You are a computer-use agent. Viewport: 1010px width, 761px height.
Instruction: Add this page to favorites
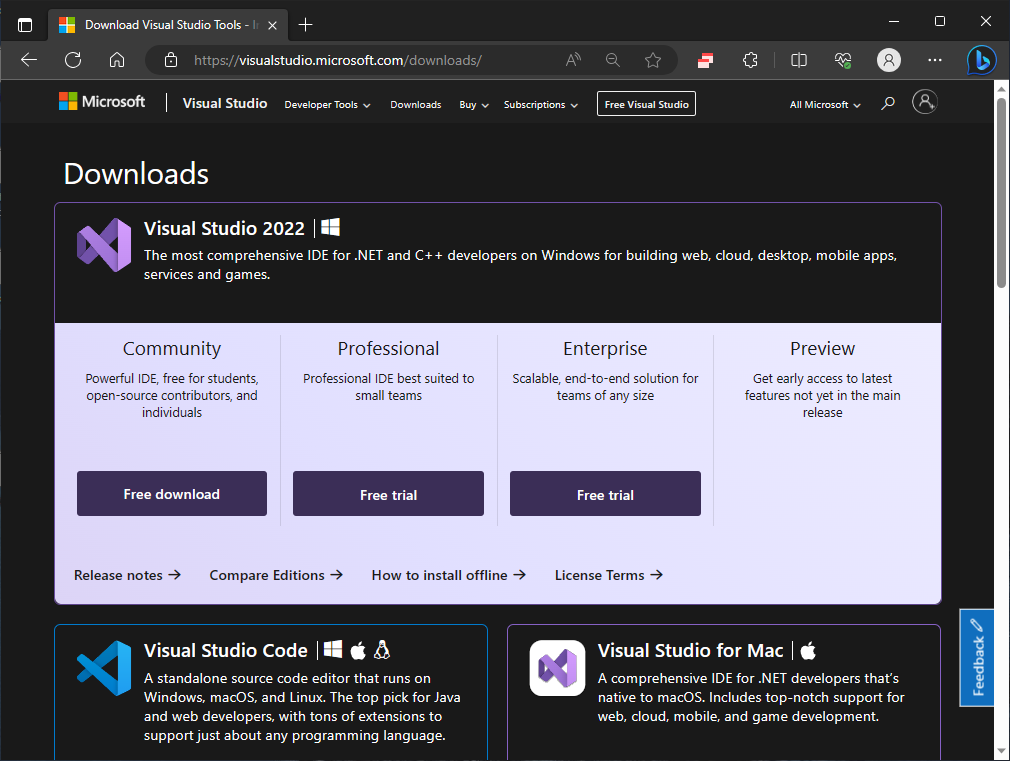point(653,60)
